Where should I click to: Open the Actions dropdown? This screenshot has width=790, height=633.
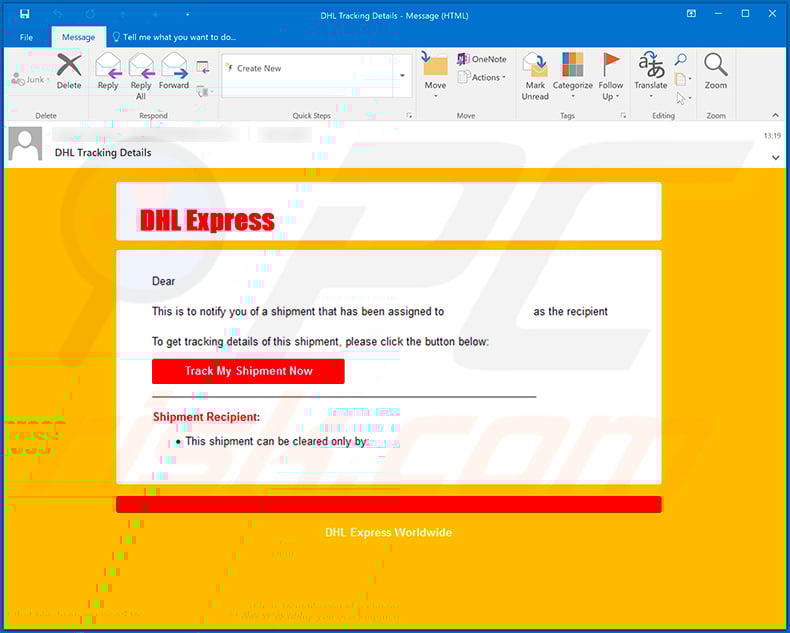click(x=482, y=77)
